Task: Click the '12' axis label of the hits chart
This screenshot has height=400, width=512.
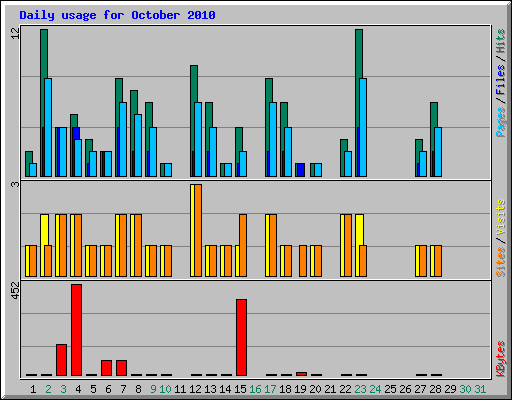Action: click(x=15, y=33)
